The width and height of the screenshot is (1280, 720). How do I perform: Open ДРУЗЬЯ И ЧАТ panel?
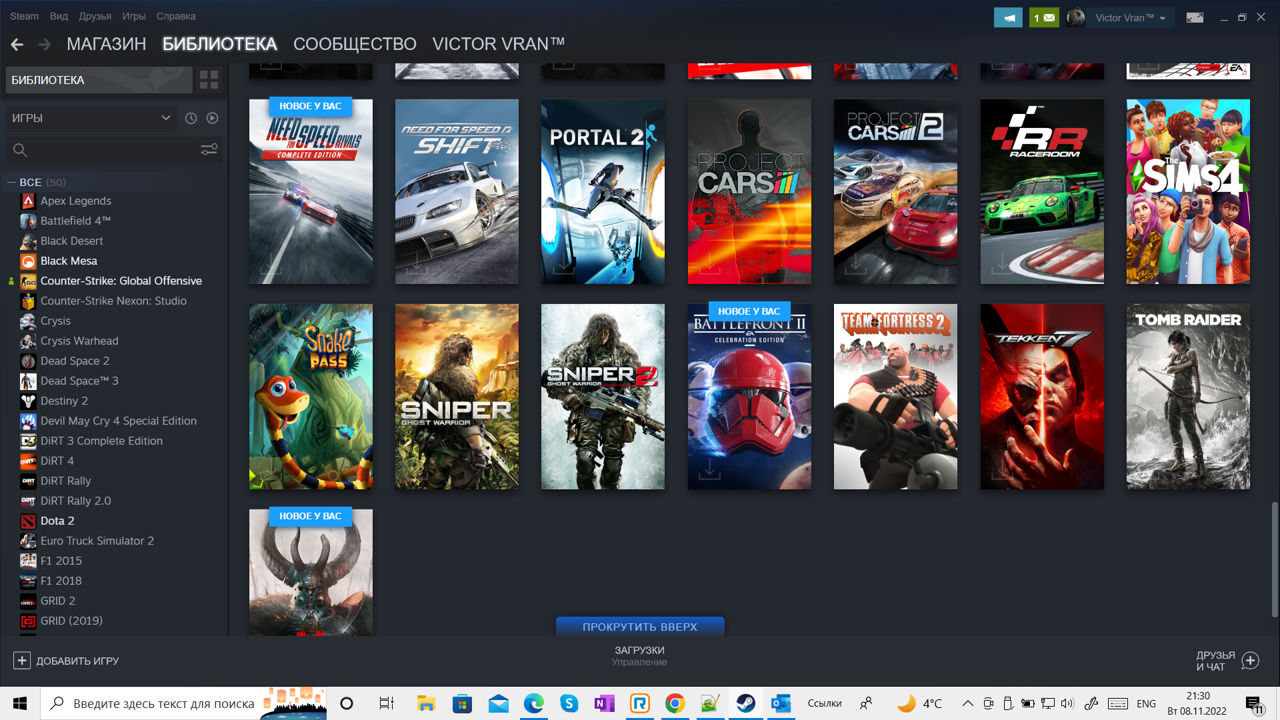click(x=1215, y=661)
